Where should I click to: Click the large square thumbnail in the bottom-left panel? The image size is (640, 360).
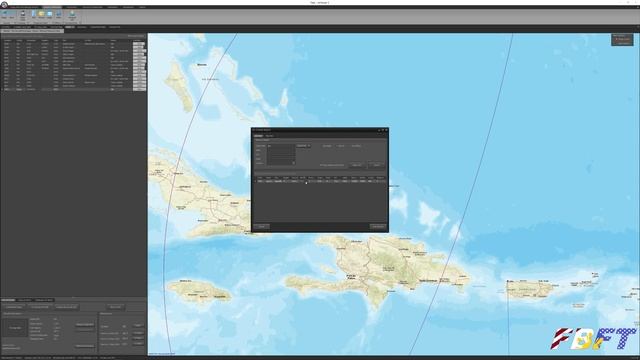click(16, 328)
